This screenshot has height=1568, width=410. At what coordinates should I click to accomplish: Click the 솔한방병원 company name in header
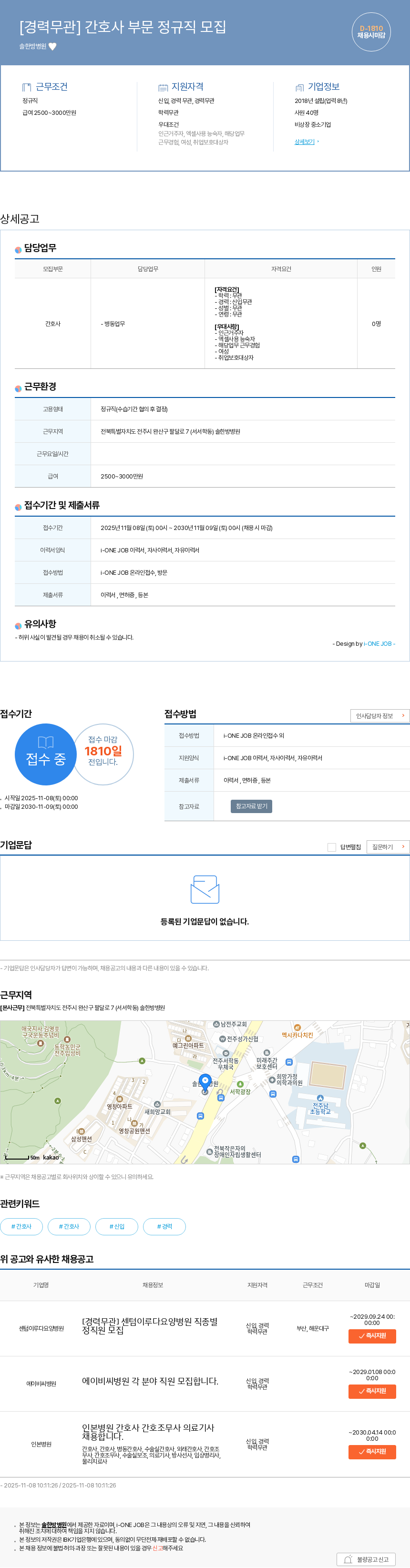tap(32, 46)
